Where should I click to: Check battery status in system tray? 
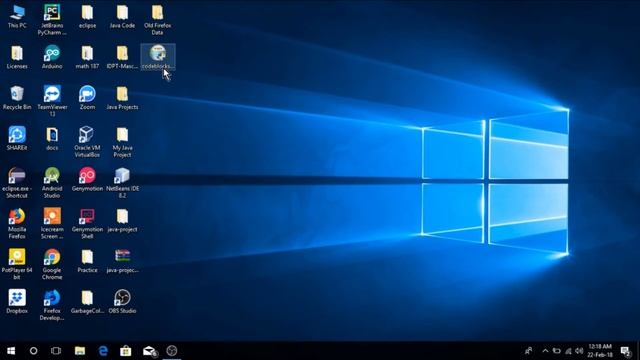[x=557, y=351]
